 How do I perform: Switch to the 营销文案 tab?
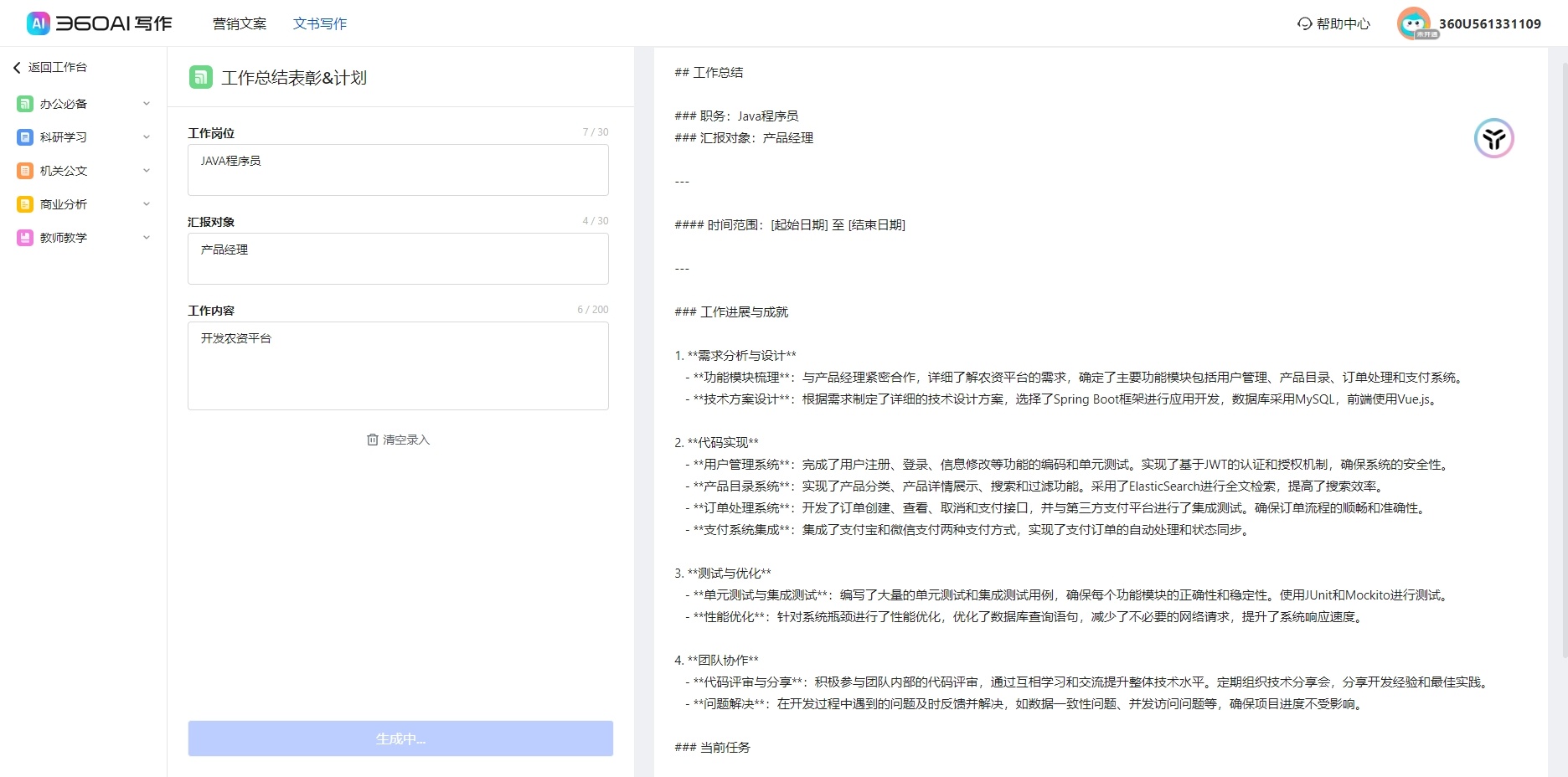click(240, 23)
